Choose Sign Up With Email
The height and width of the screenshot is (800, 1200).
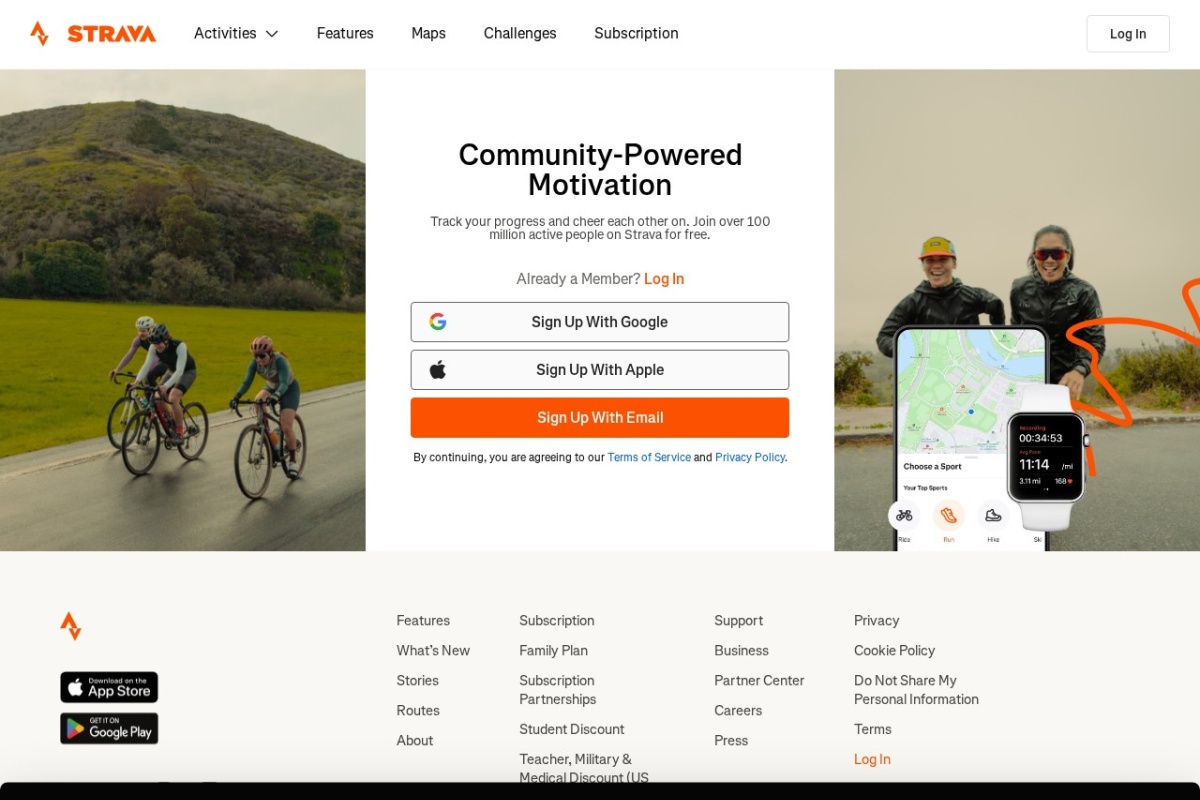600,418
